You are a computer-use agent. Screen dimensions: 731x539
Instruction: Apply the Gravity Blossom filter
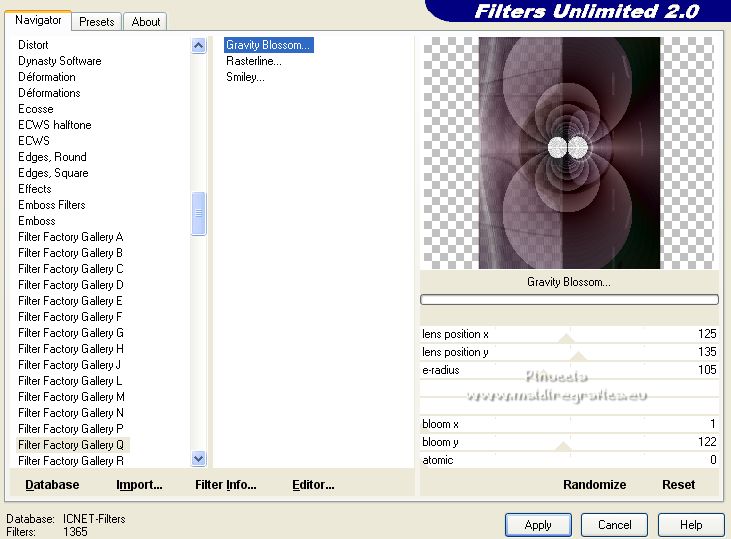click(x=538, y=525)
